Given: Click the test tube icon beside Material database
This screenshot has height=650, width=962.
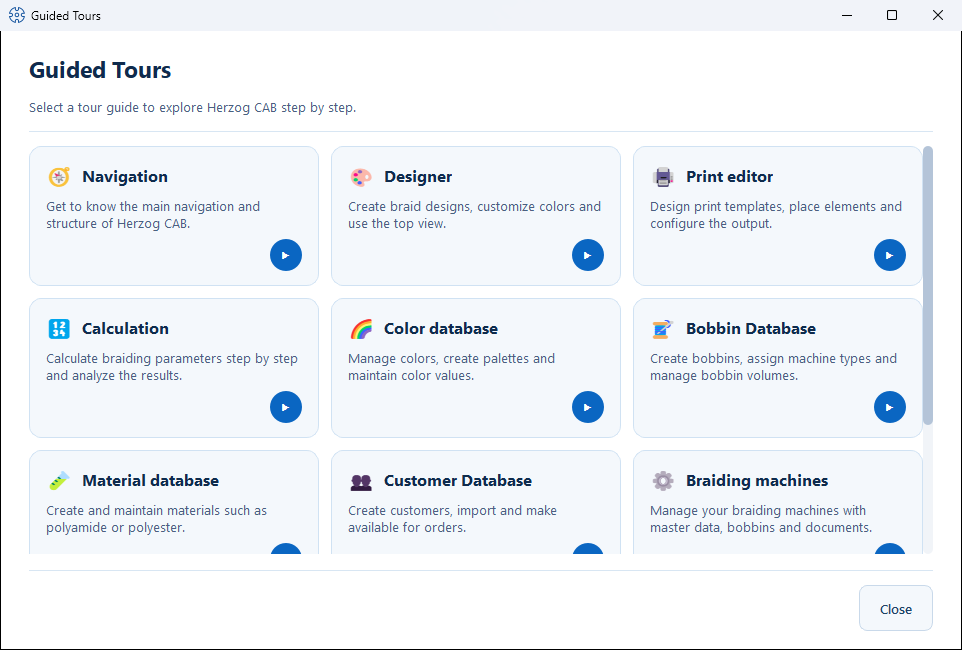Looking at the screenshot, I should 59,481.
